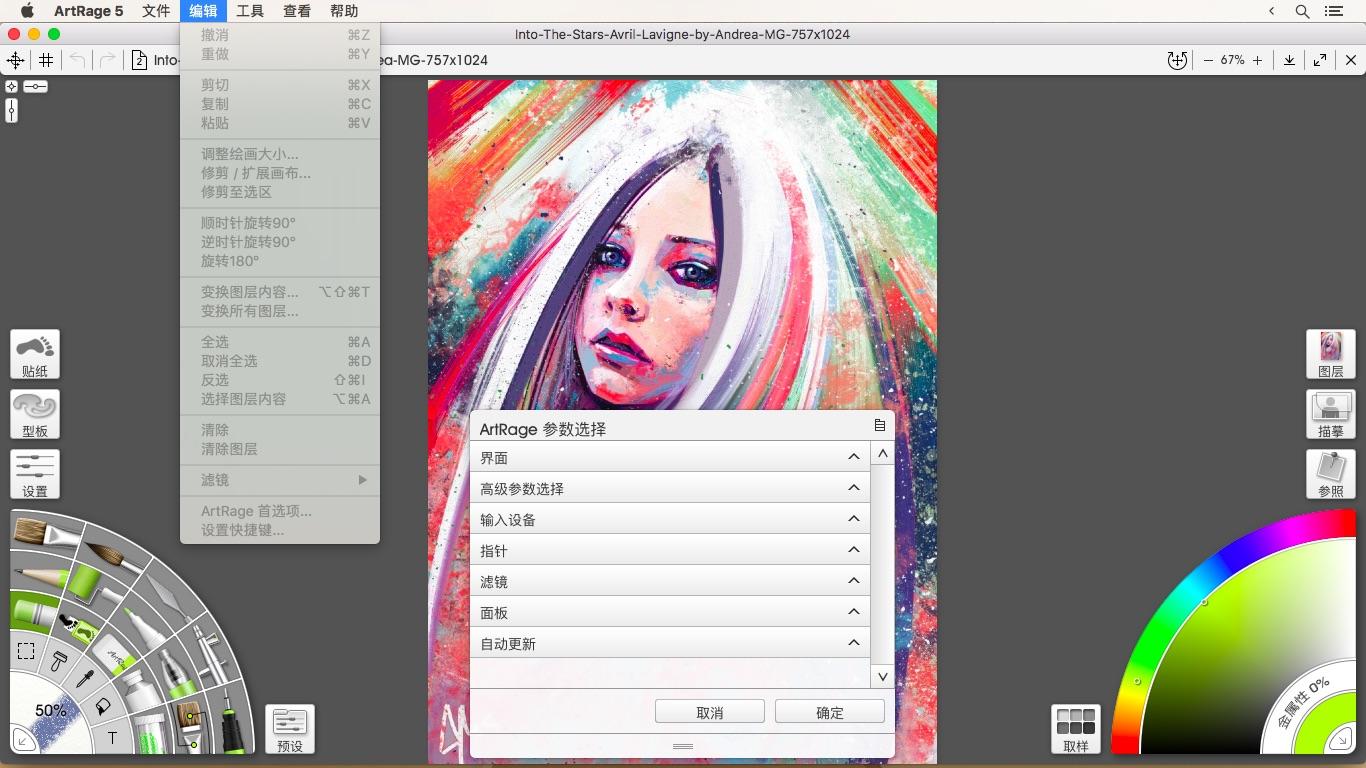Open the 设置 settings panel

35,474
